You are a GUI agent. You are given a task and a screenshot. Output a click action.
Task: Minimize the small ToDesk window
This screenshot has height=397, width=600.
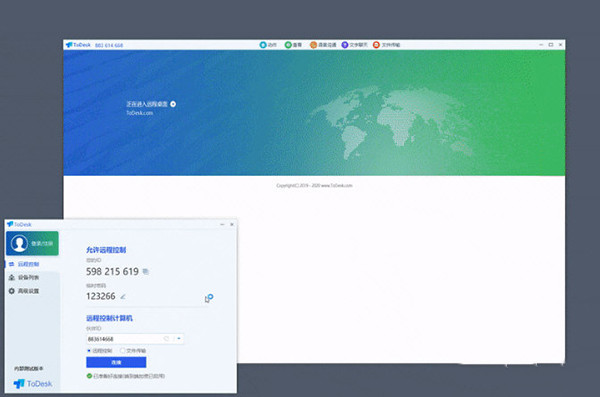[222, 224]
